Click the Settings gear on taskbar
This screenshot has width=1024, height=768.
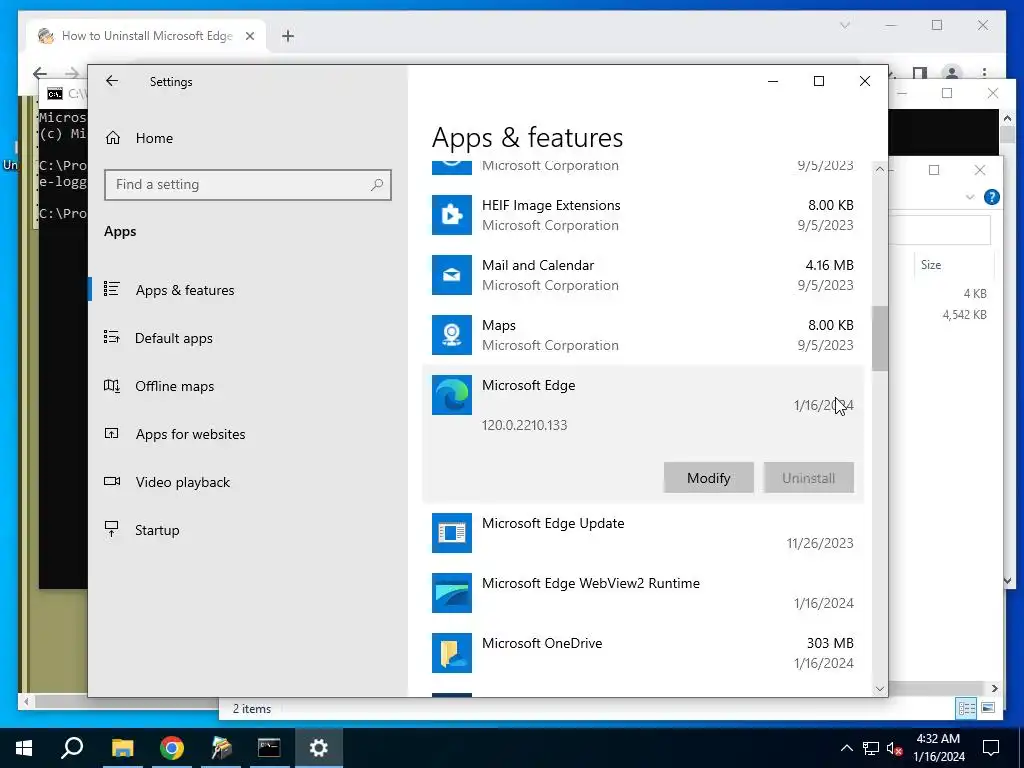[x=319, y=748]
